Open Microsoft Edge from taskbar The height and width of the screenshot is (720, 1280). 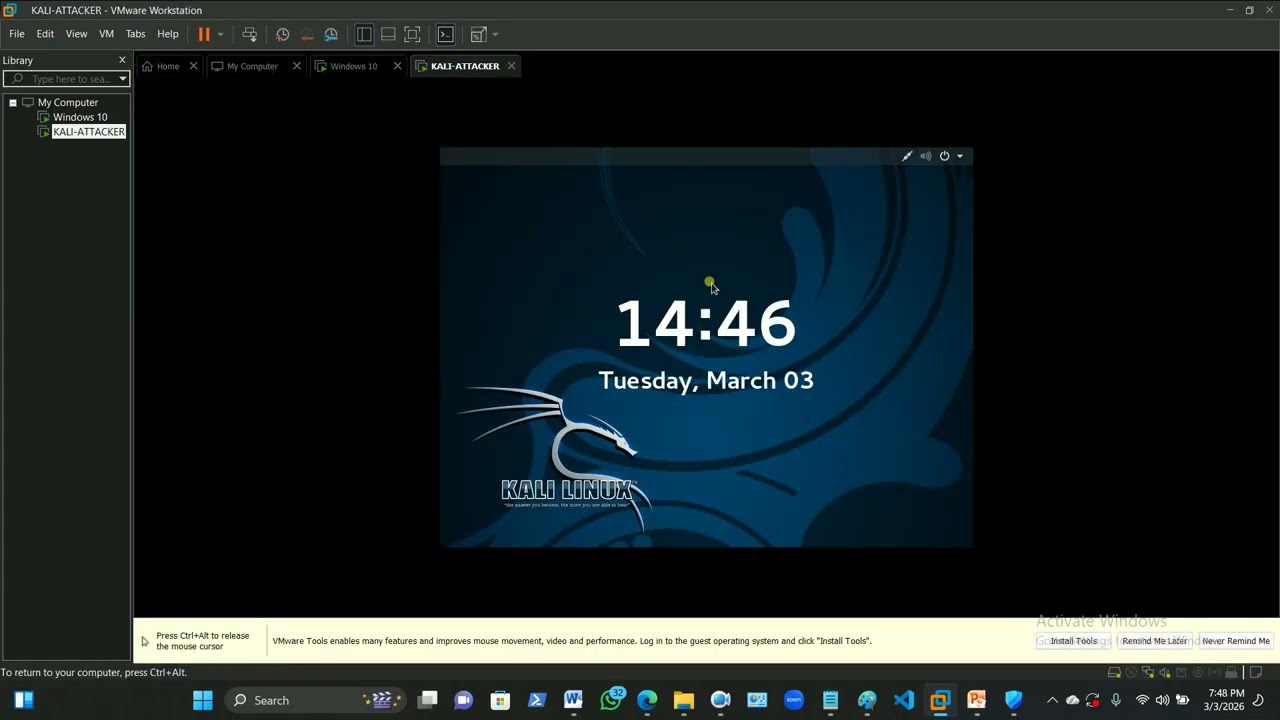647,700
